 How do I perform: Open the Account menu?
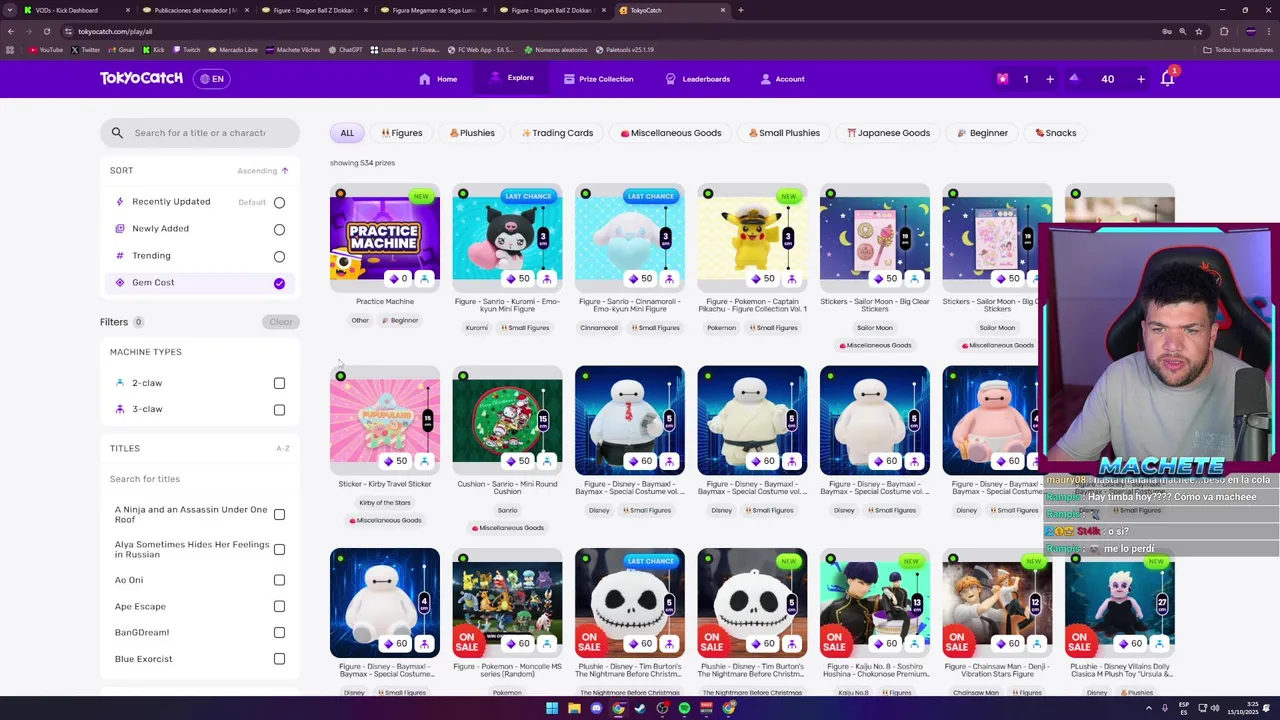coord(782,79)
